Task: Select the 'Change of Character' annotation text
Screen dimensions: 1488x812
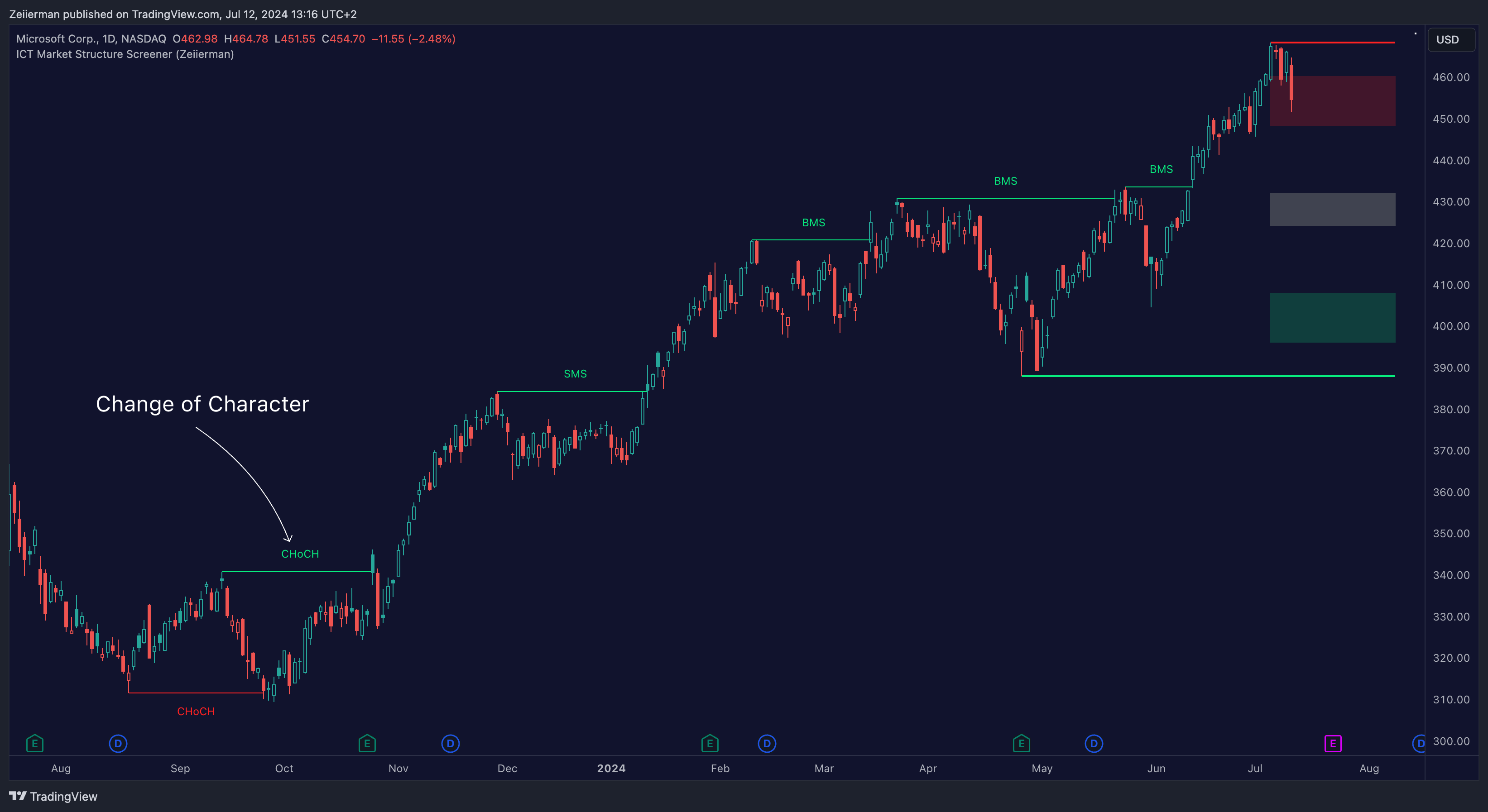Action: pyautogui.click(x=203, y=404)
